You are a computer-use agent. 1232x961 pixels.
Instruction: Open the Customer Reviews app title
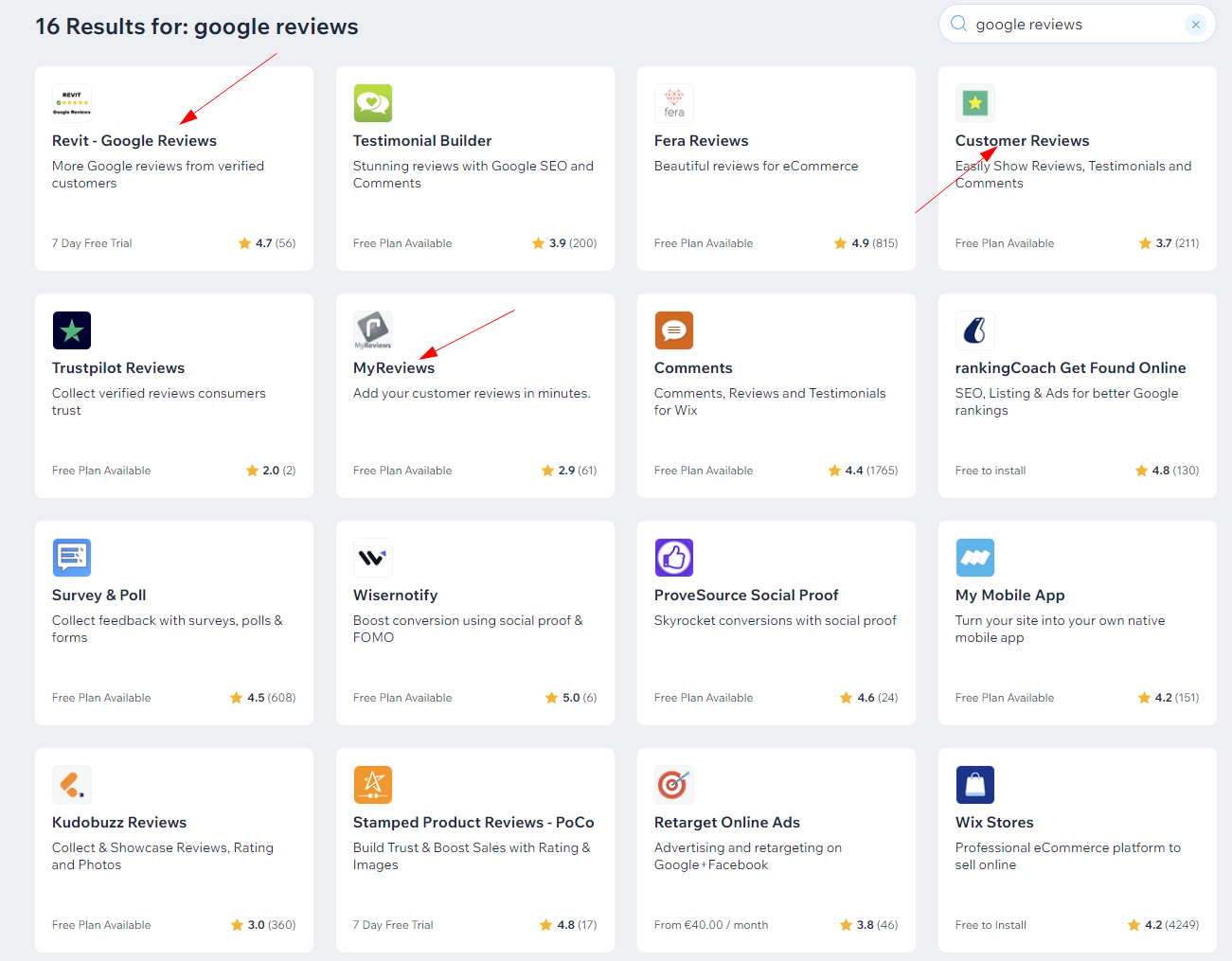pyautogui.click(x=1022, y=141)
